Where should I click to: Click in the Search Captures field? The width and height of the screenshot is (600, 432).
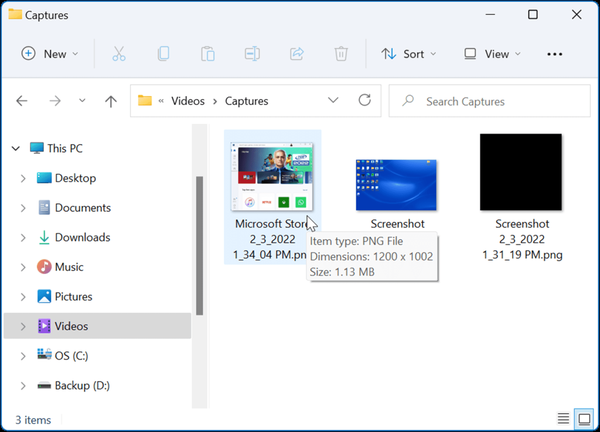[x=489, y=101]
